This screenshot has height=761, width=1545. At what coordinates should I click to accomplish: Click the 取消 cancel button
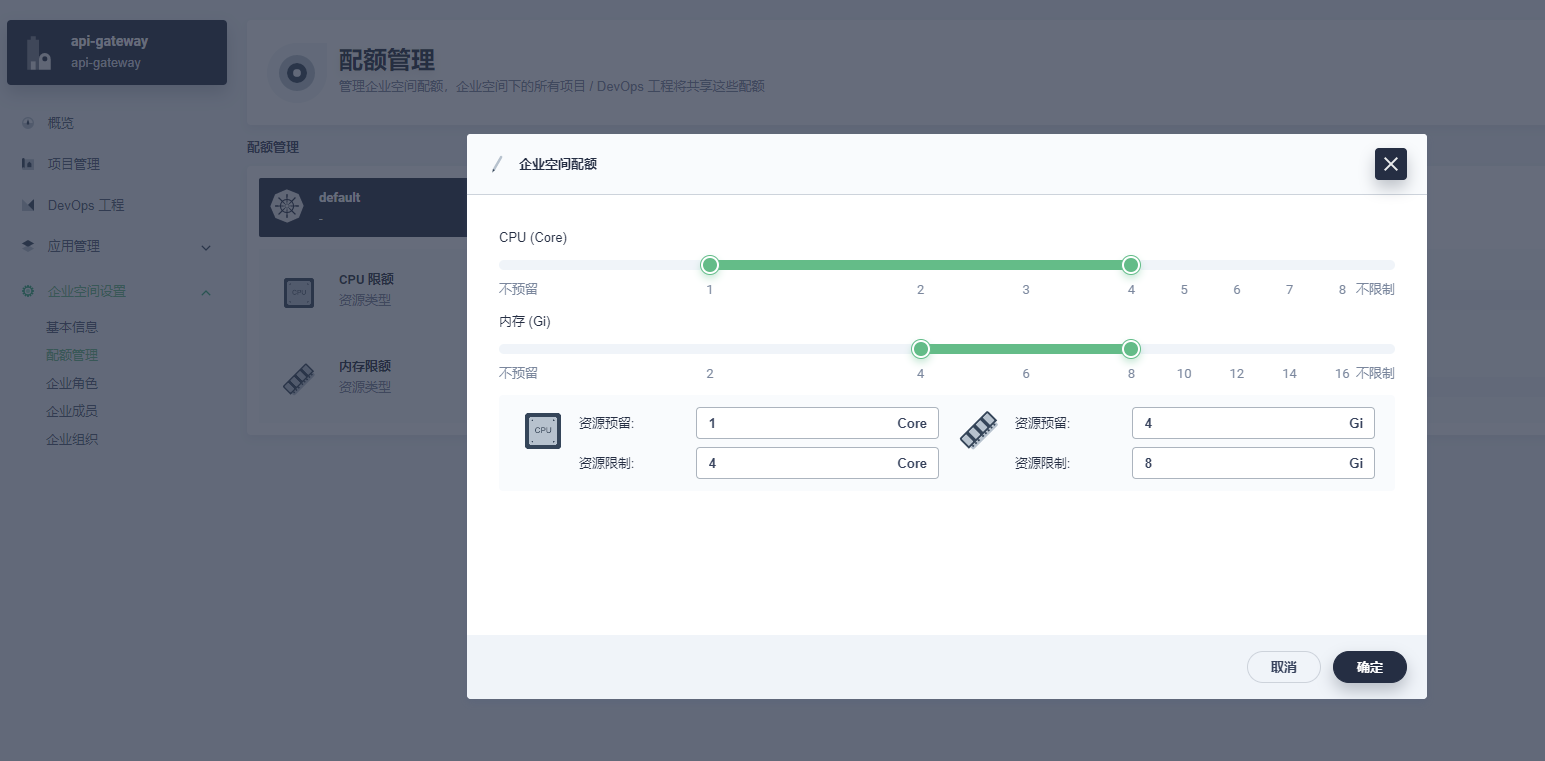[1284, 667]
